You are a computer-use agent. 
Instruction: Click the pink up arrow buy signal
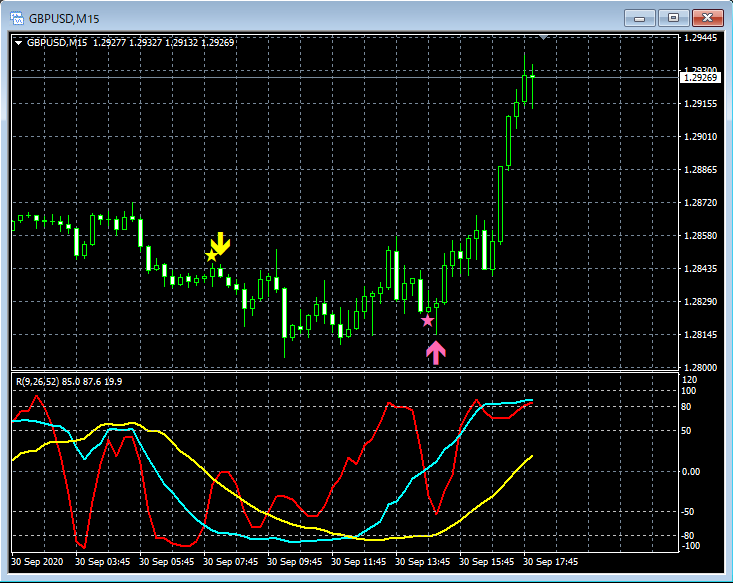click(436, 353)
